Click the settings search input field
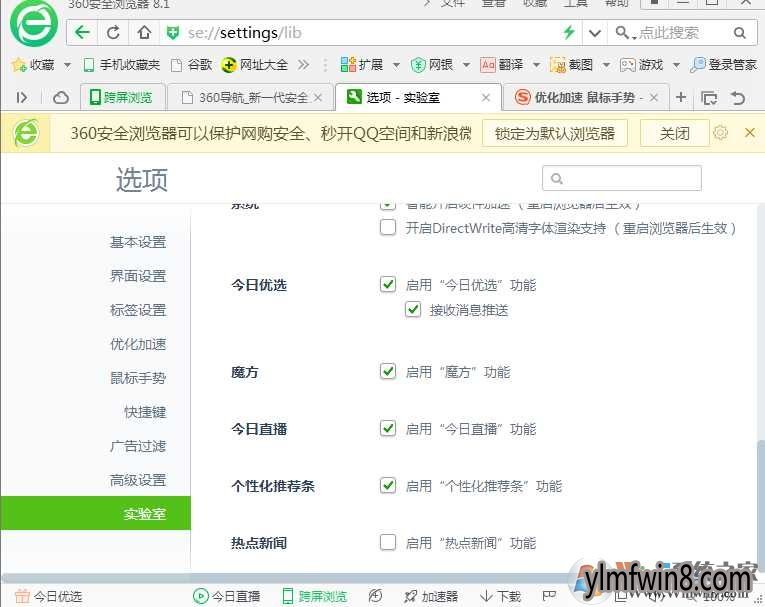This screenshot has height=607, width=765. [x=622, y=179]
